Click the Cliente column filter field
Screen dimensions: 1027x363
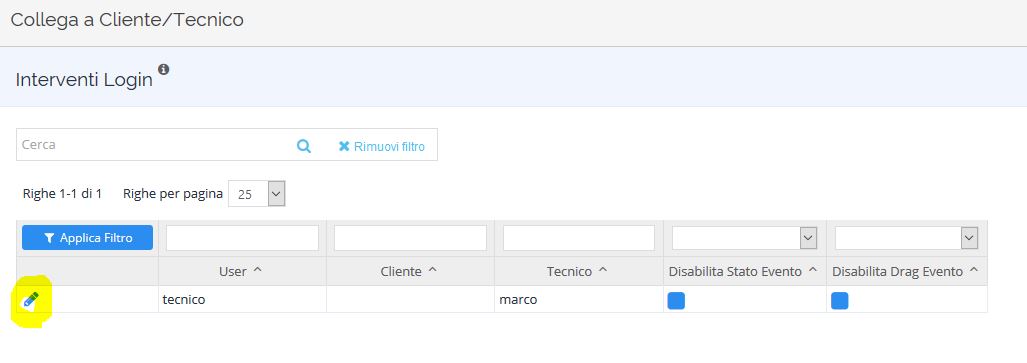[x=410, y=238]
